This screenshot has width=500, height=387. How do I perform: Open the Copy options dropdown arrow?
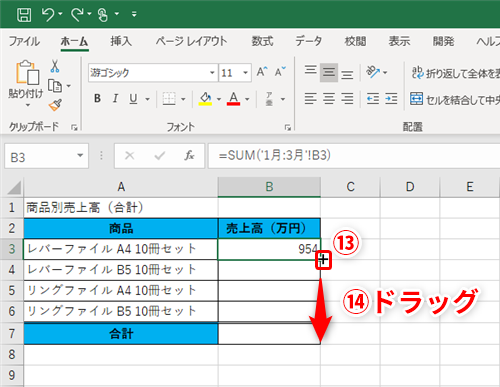click(68, 86)
